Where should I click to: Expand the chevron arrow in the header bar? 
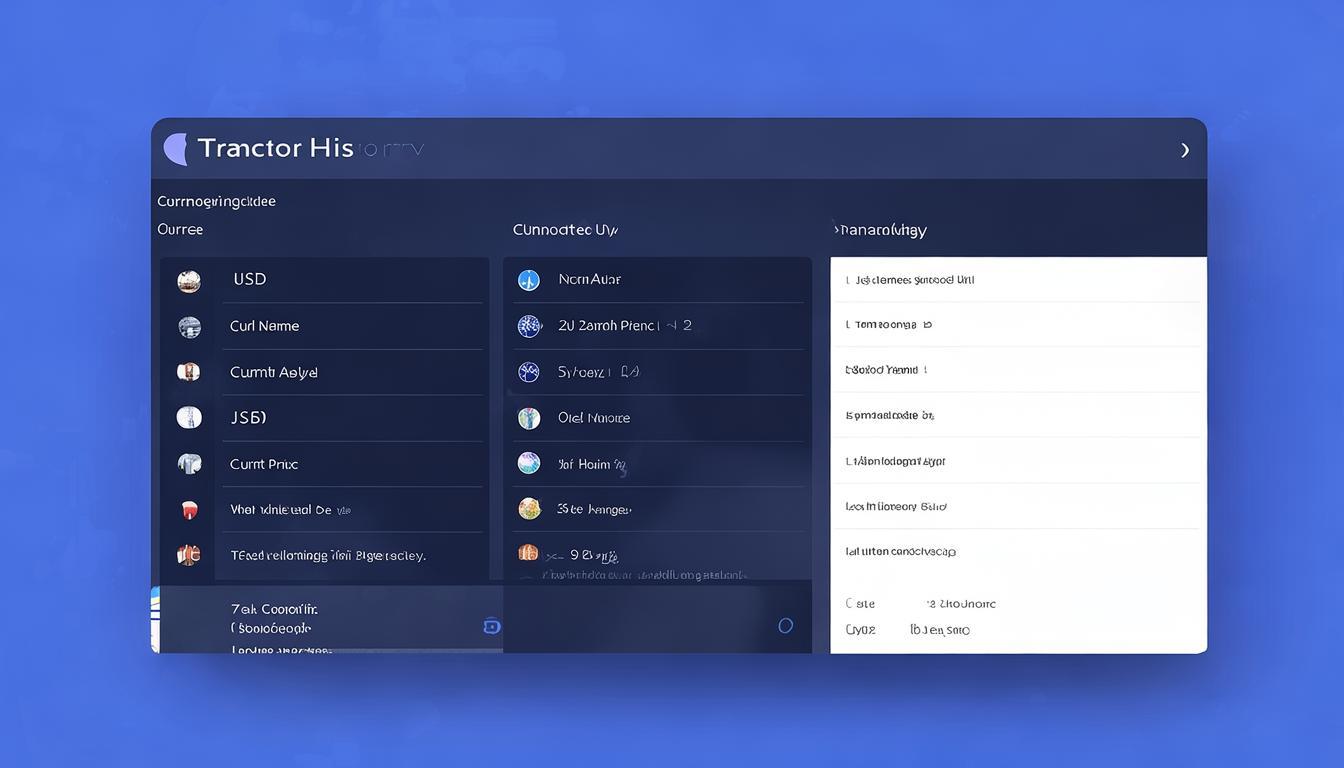point(1185,150)
